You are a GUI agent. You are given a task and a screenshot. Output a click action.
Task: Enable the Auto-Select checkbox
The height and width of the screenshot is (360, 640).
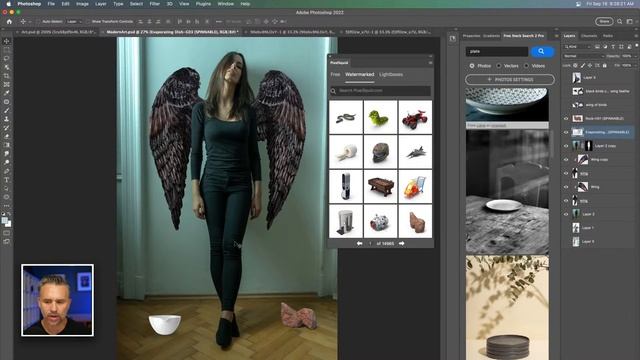click(x=38, y=21)
